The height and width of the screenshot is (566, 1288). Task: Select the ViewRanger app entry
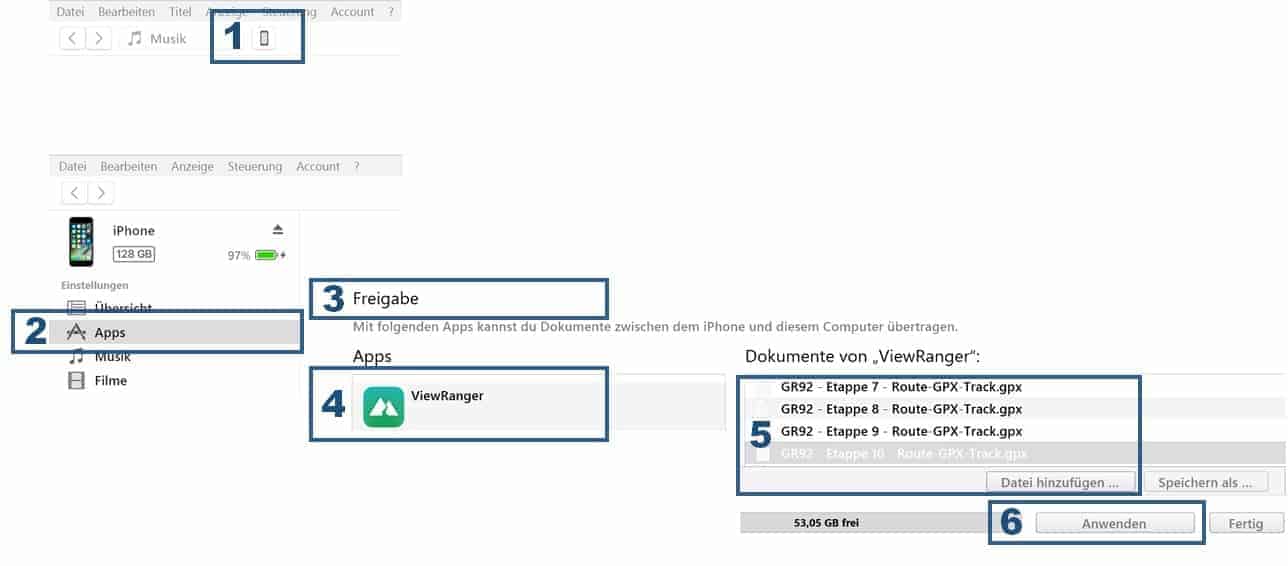coord(538,405)
